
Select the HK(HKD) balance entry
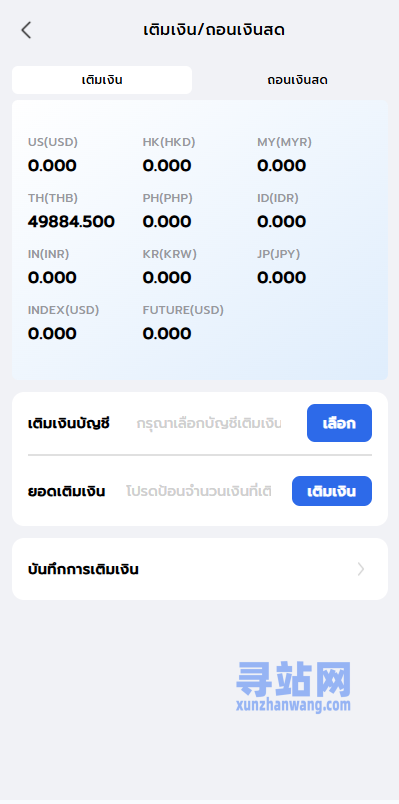(x=169, y=155)
